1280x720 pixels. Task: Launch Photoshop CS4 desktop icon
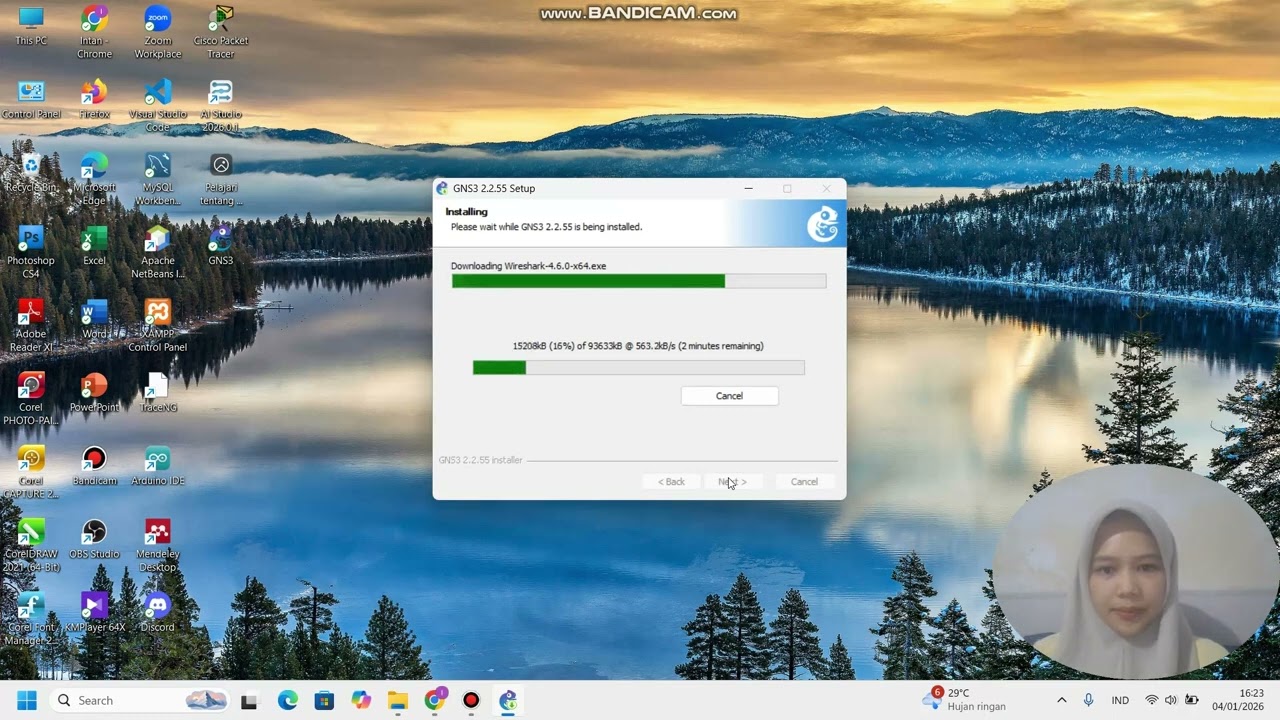tap(31, 252)
